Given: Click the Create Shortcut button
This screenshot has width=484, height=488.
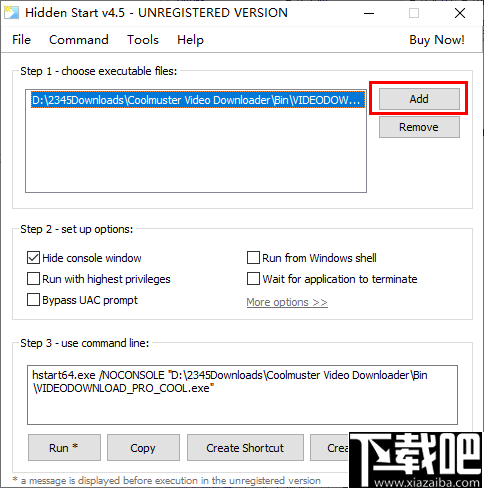Looking at the screenshot, I should pos(245,448).
